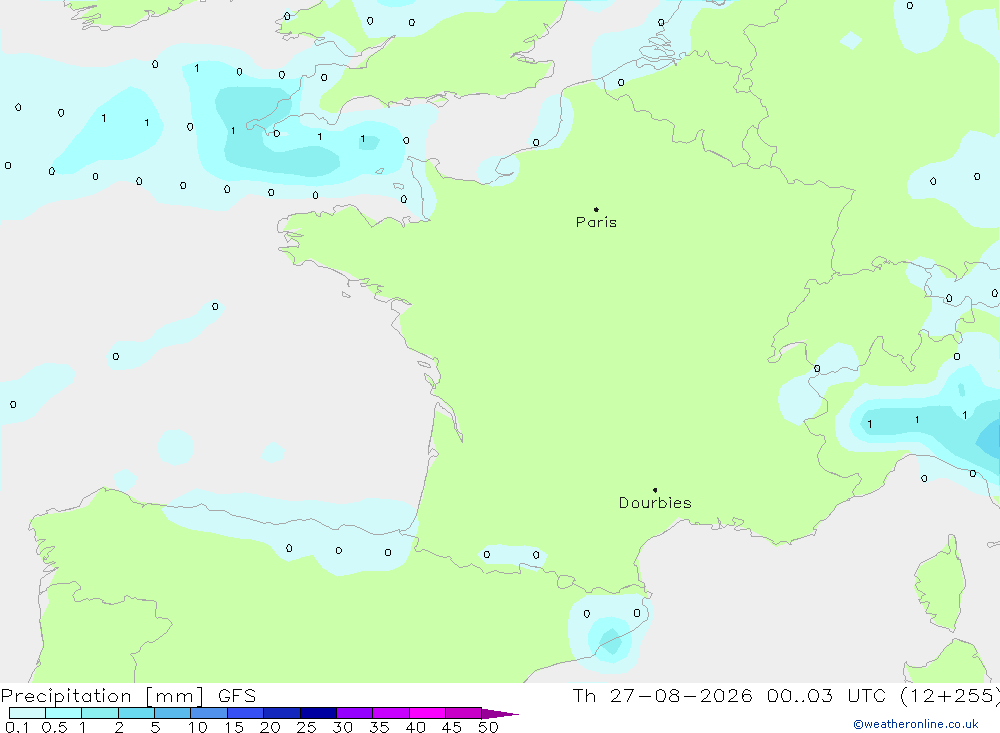Select the Paris location dot marker
The height and width of the screenshot is (733, 1000).
coord(596,209)
